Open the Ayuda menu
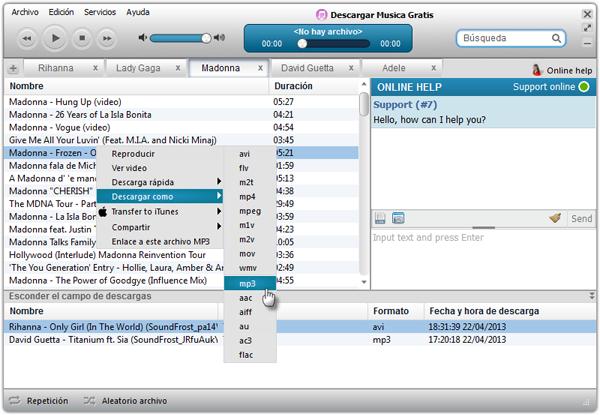This screenshot has width=600, height=415. (138, 12)
